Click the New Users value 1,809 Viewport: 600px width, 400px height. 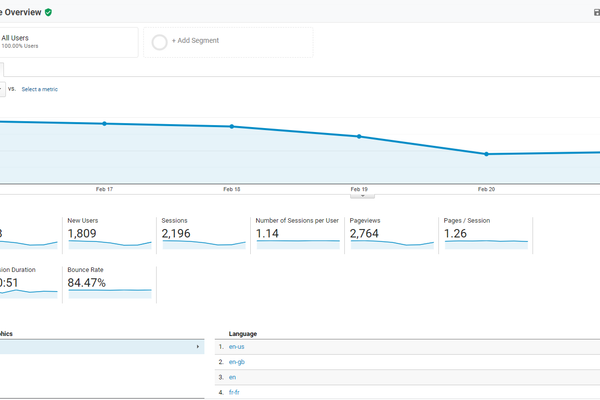(82, 233)
